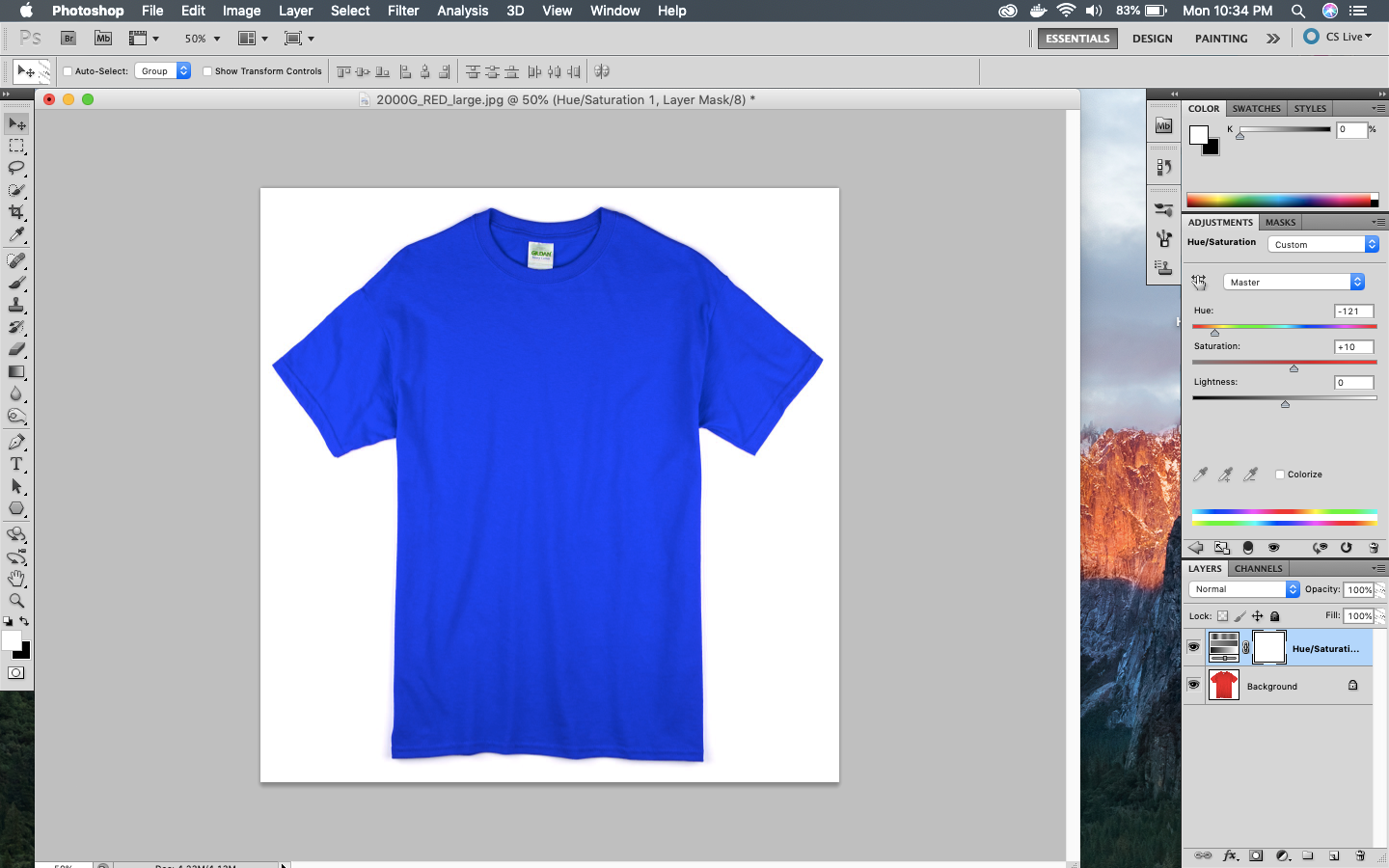1389x868 pixels.
Task: Enable the Auto-Select checkbox
Action: 68,71
